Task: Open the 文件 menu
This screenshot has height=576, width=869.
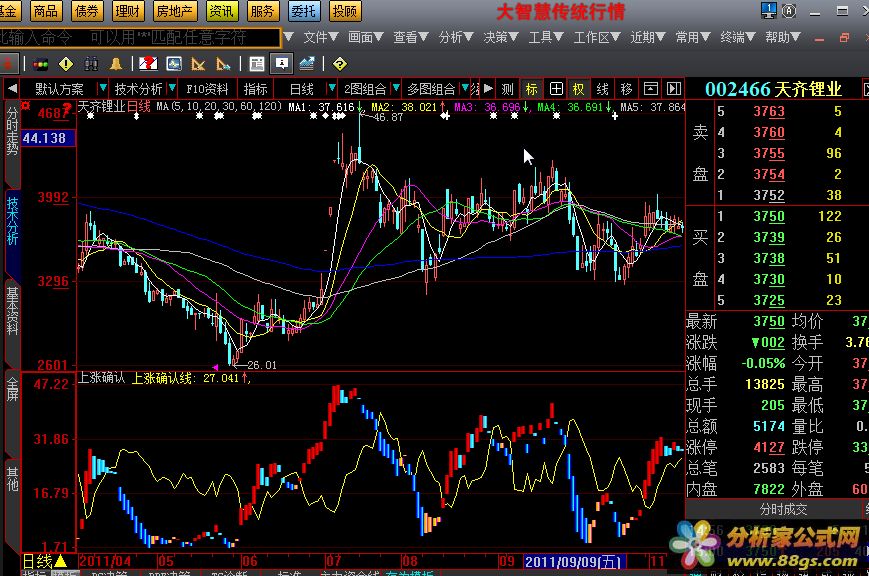Action: point(320,37)
